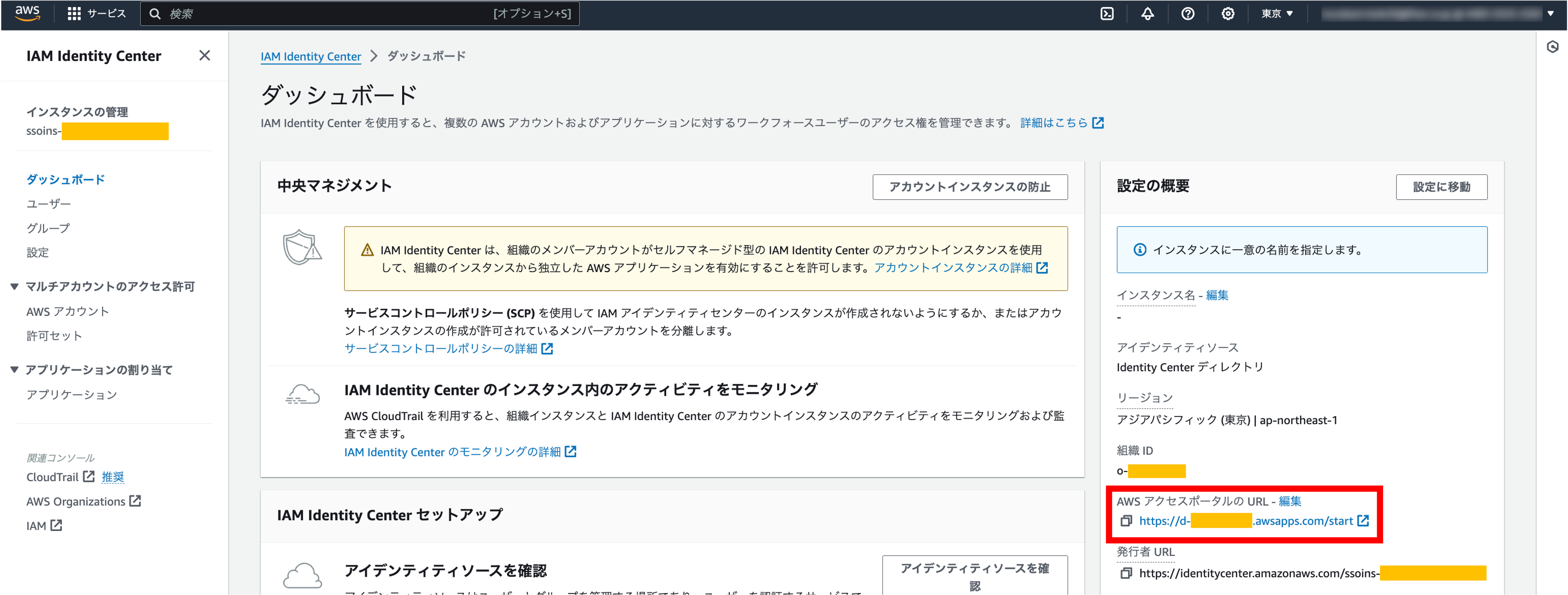Collapse the マルチアカウントのアクセス許可 section

[15, 287]
